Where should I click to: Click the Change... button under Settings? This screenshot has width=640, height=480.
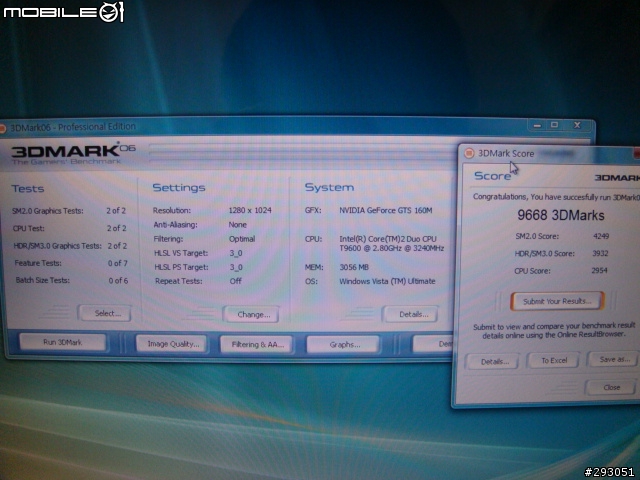coord(251,314)
